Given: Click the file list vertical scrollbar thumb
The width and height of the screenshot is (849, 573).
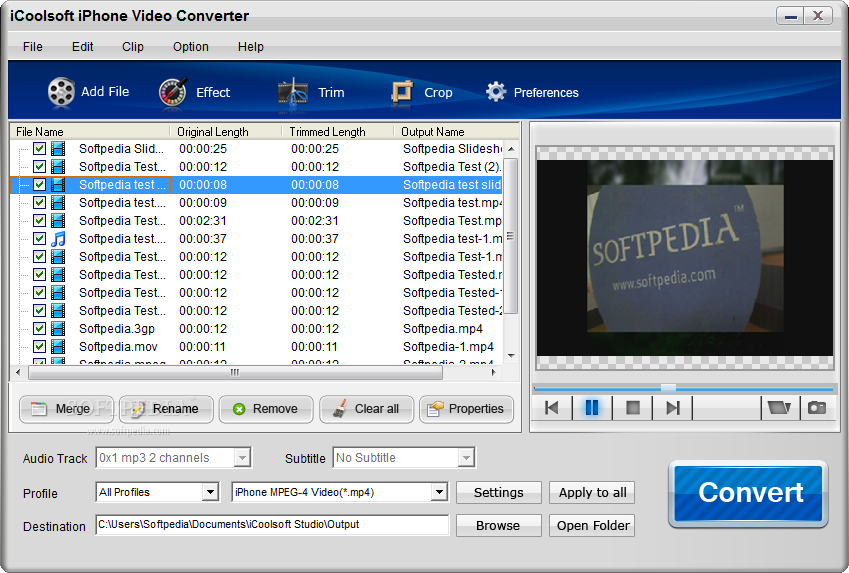Looking at the screenshot, I should pyautogui.click(x=510, y=236).
